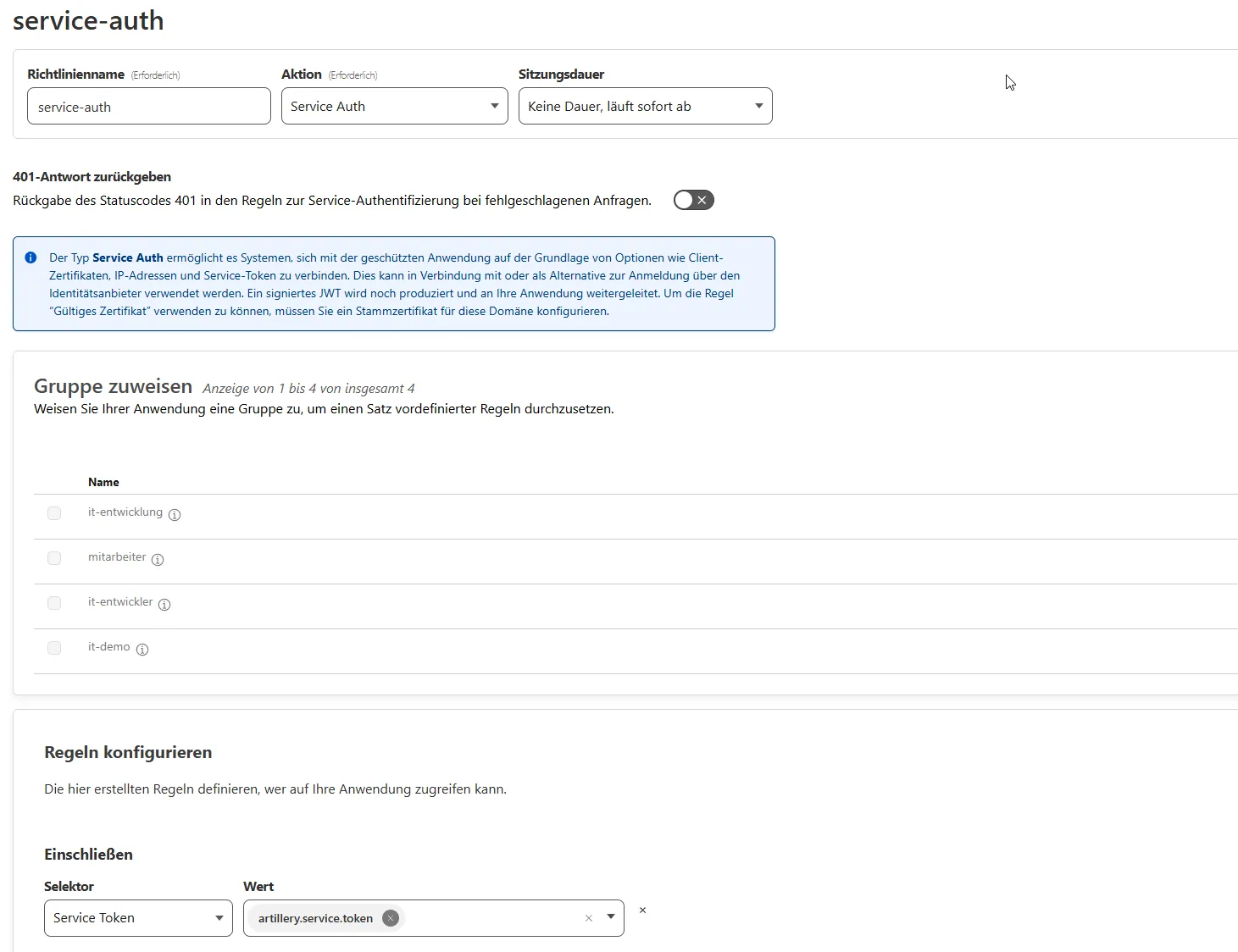1238x952 pixels.
Task: Click info icon next to it-entwicklung
Action: pyautogui.click(x=175, y=515)
